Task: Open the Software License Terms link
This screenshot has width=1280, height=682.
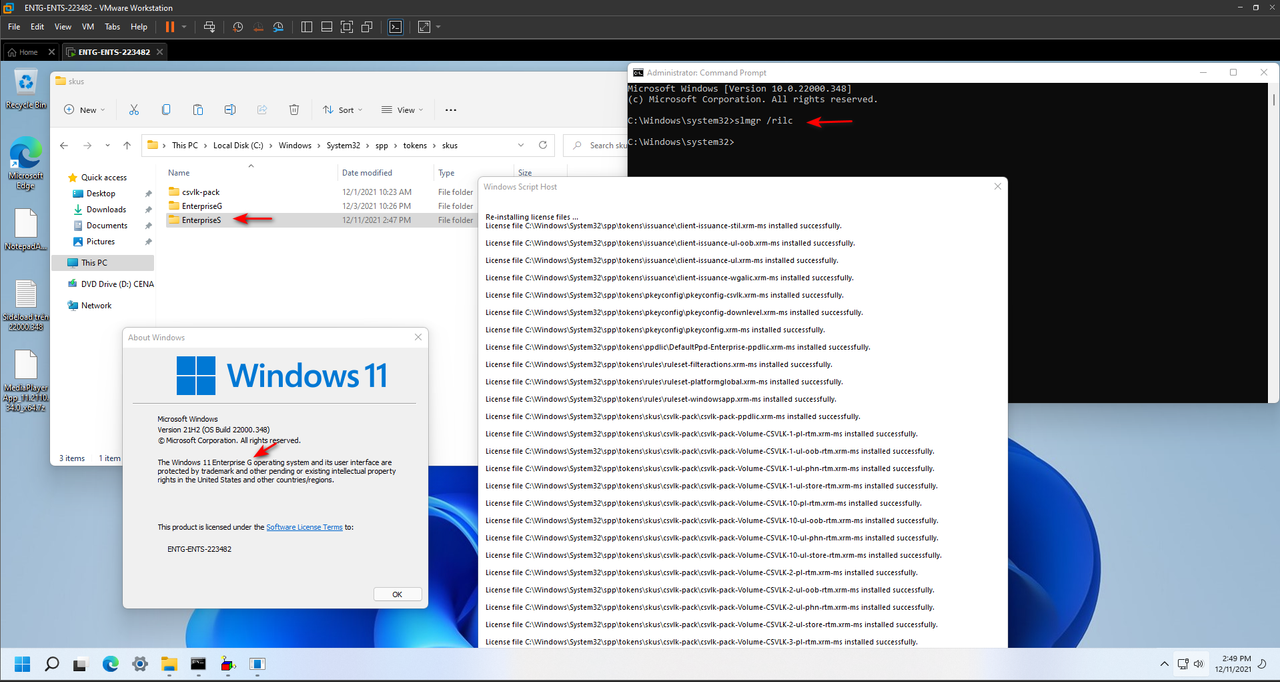Action: click(304, 527)
